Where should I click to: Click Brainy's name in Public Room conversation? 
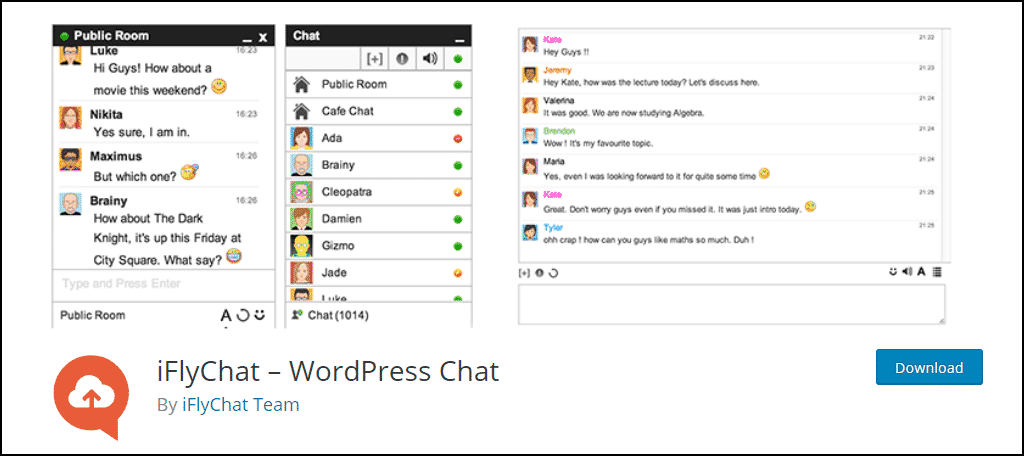point(108,201)
